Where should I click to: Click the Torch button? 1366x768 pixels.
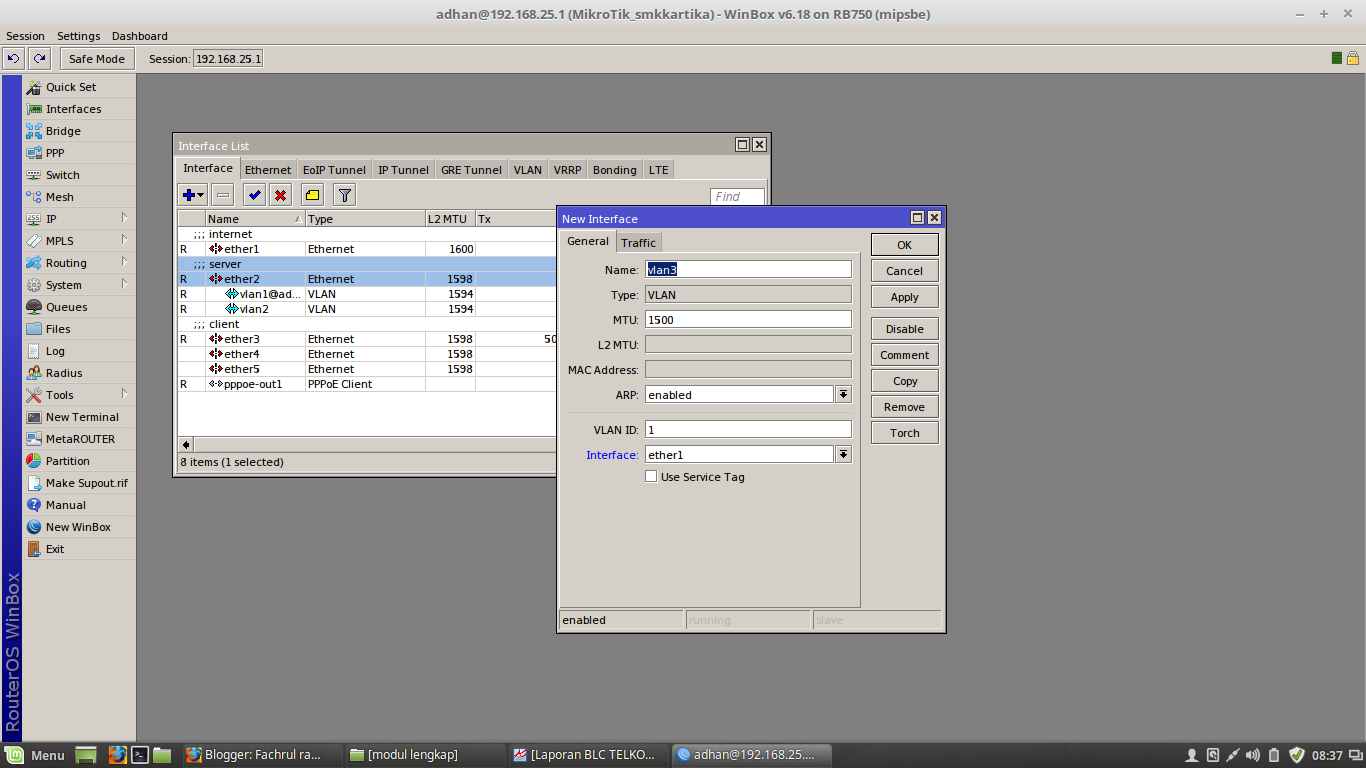coord(904,433)
